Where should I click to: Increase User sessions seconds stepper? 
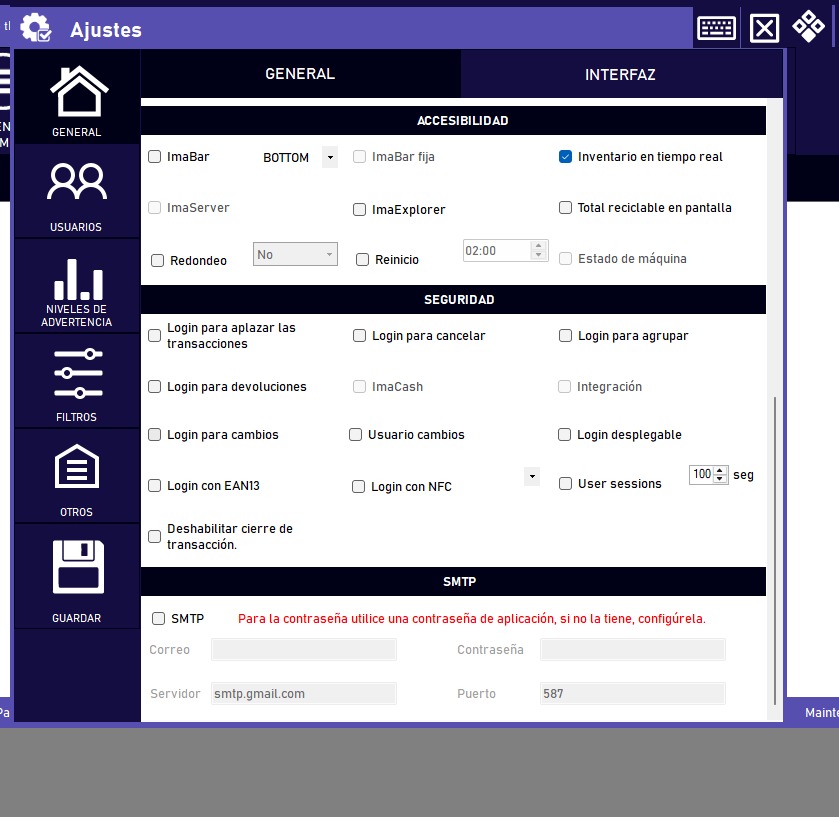tap(720, 471)
